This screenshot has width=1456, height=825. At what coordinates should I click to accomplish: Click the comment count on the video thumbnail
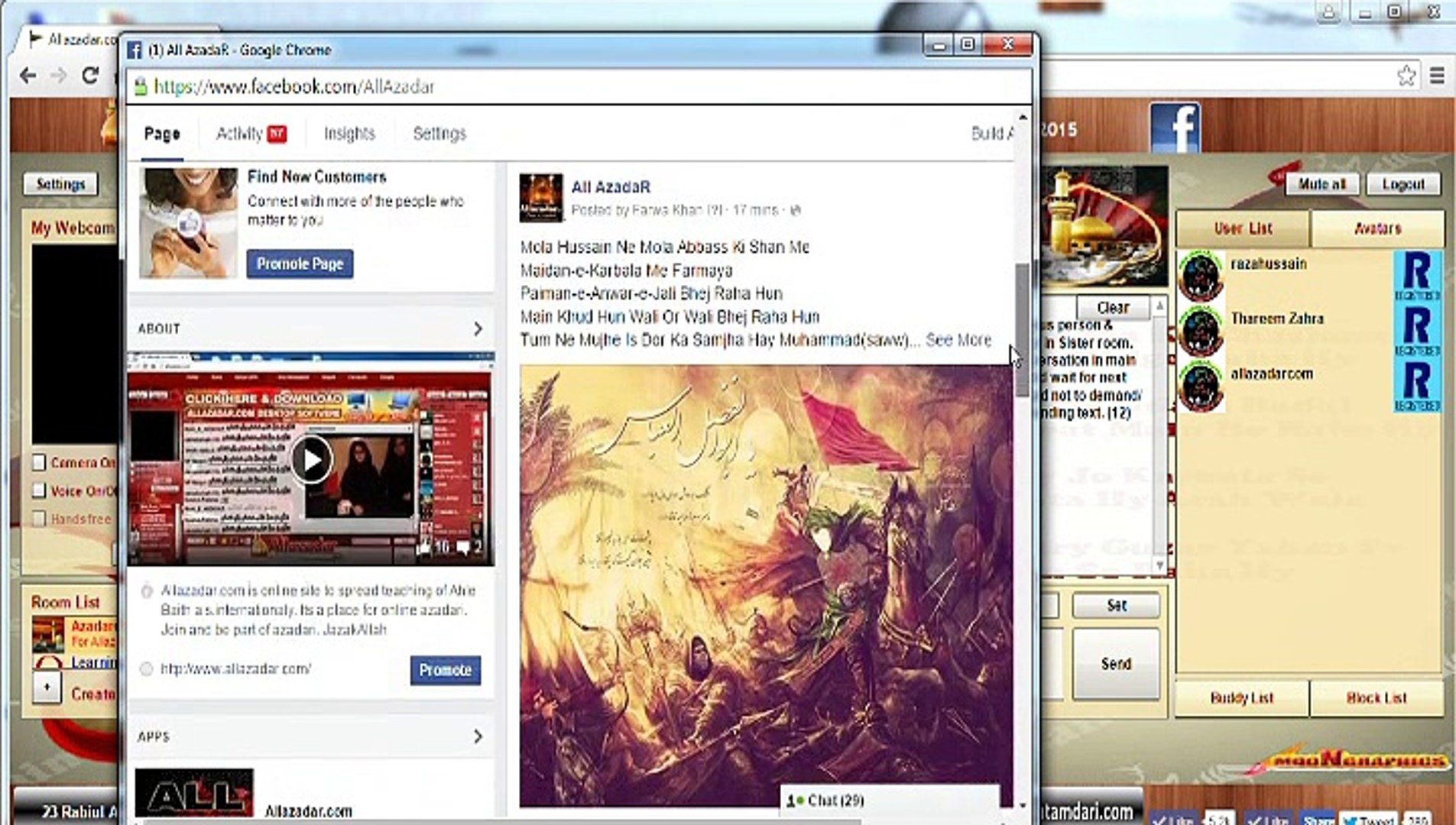click(x=469, y=547)
